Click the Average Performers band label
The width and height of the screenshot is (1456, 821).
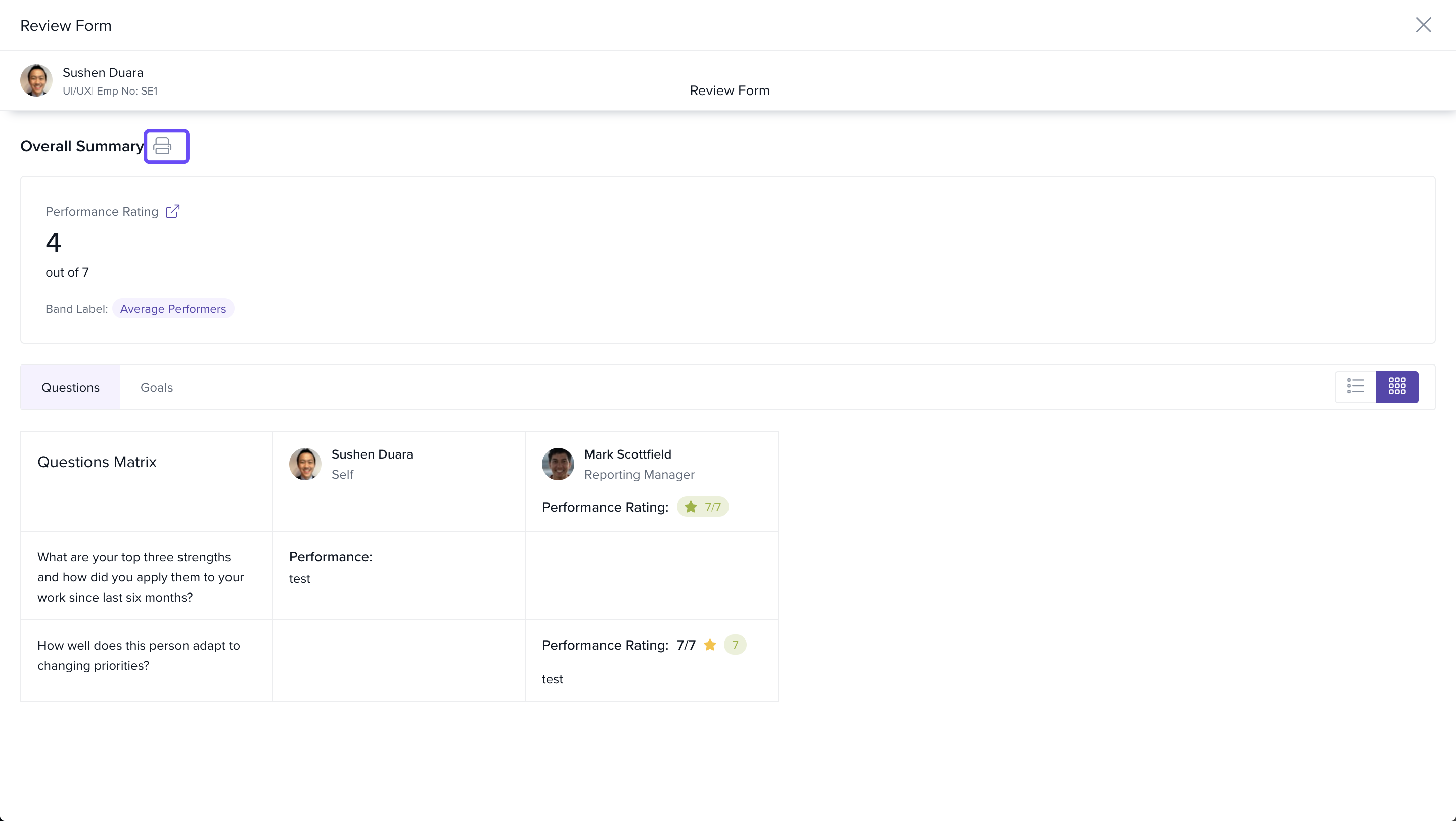click(173, 309)
